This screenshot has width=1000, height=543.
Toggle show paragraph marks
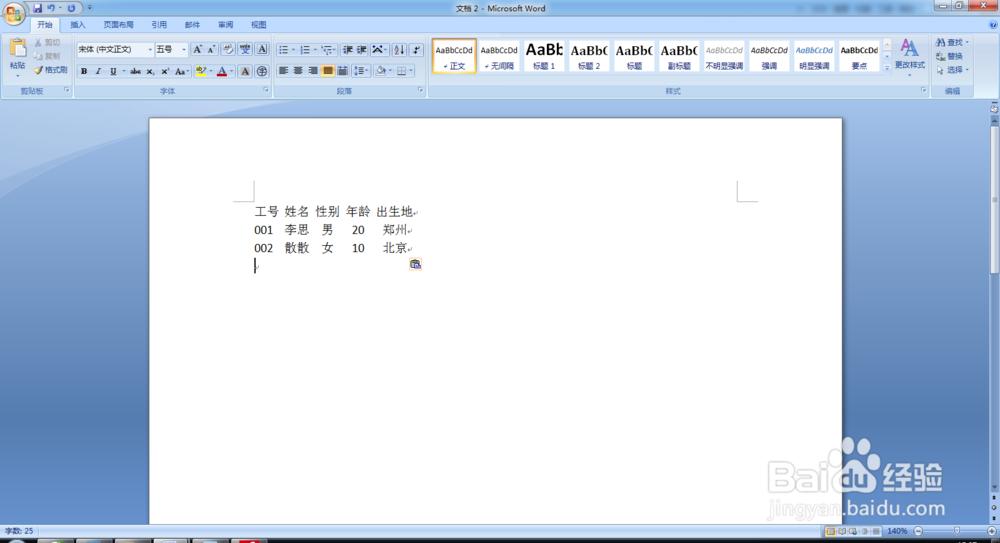click(416, 49)
